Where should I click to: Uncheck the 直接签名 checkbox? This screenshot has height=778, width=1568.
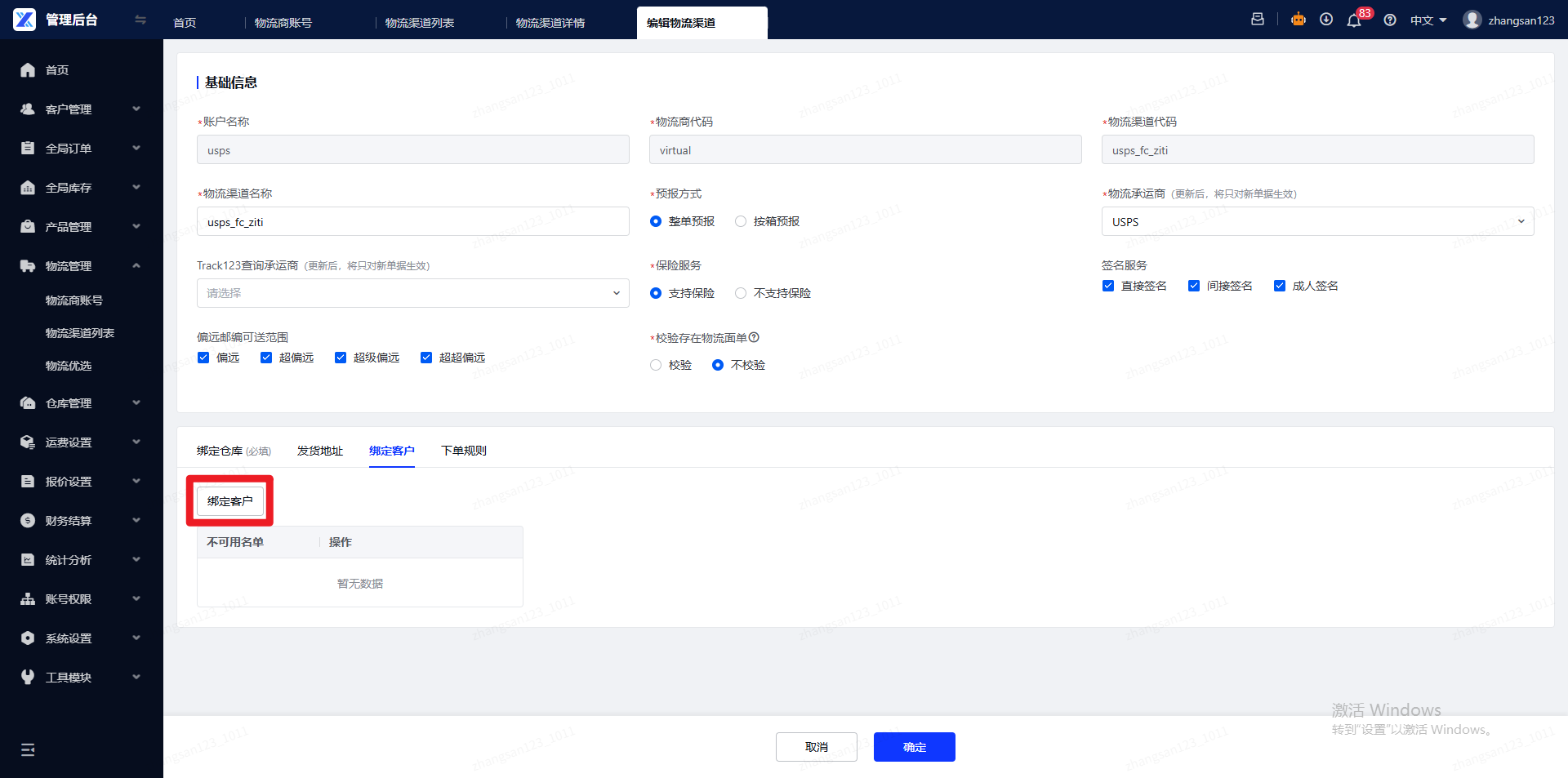pyautogui.click(x=1108, y=286)
